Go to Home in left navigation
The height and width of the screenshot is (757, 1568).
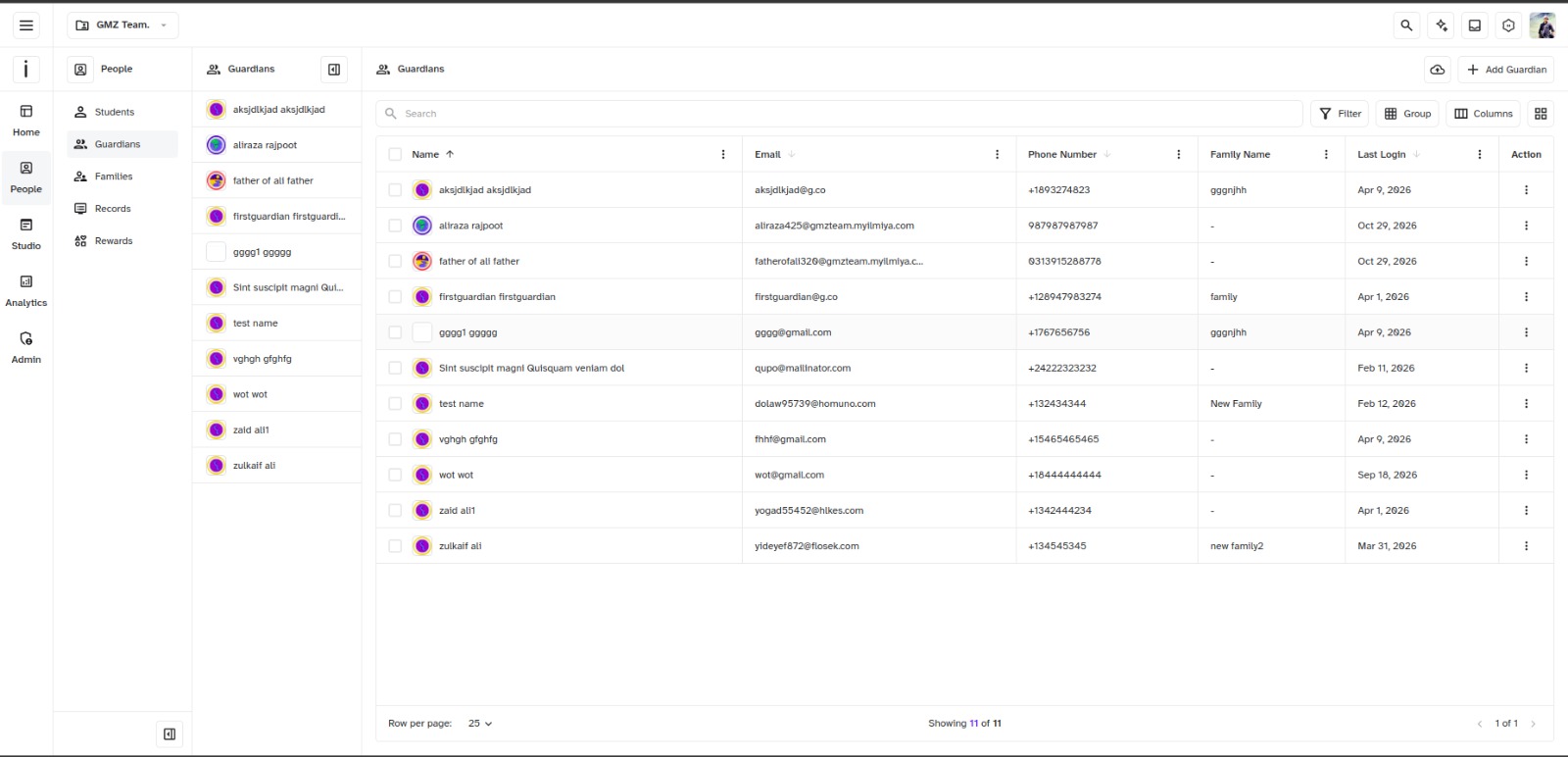pyautogui.click(x=26, y=121)
